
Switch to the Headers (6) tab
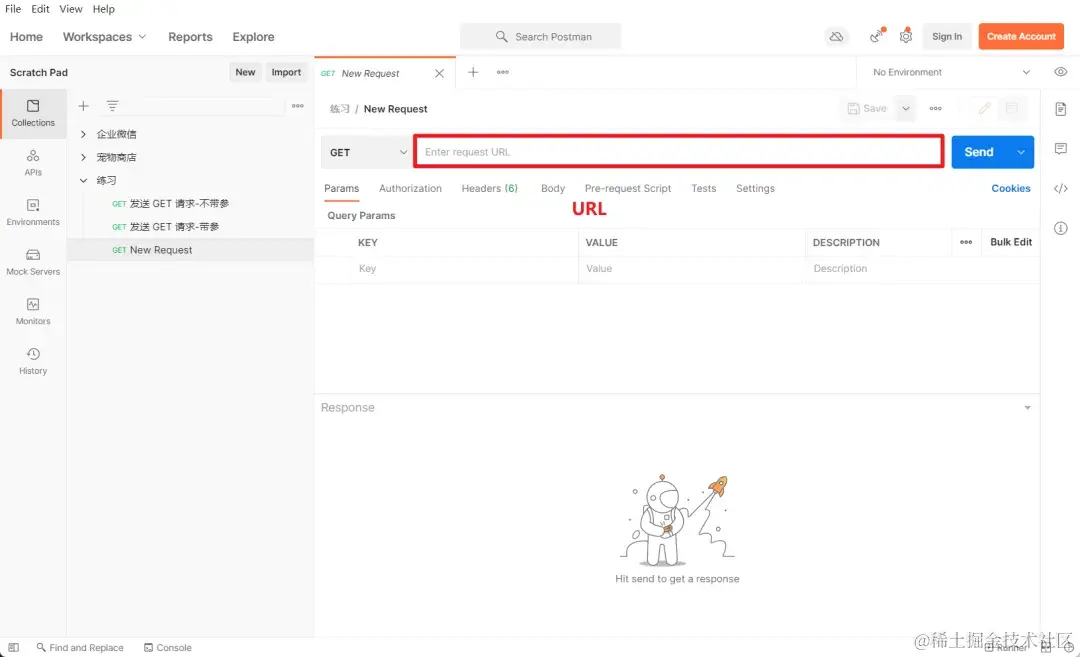[490, 188]
